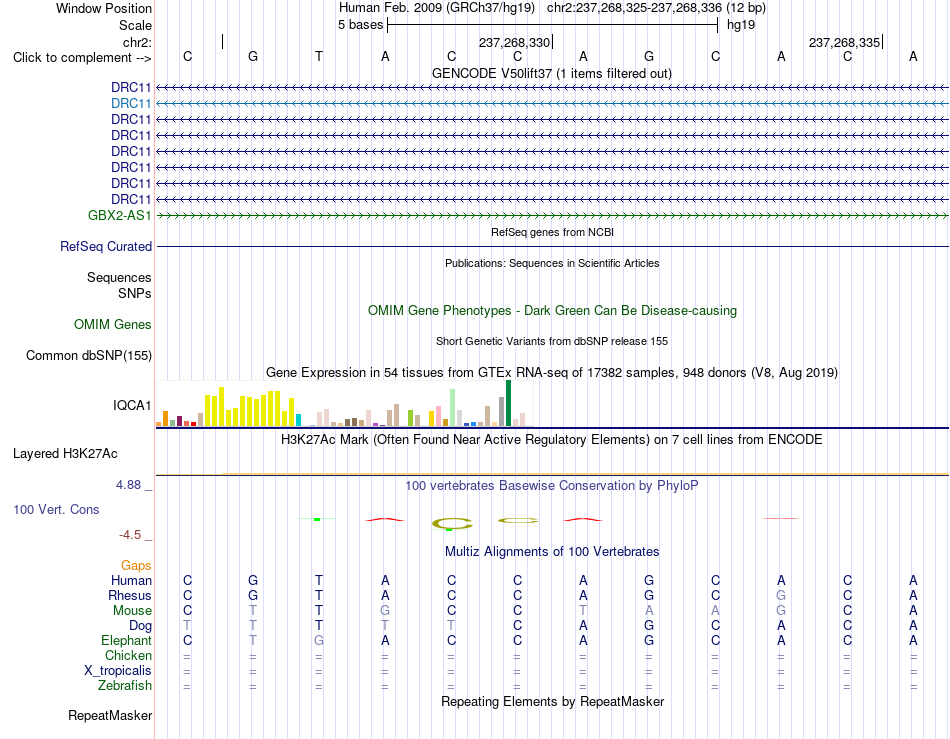The width and height of the screenshot is (950, 739).
Task: Click the 'hg19' text beside scale bar
Action: click(741, 25)
